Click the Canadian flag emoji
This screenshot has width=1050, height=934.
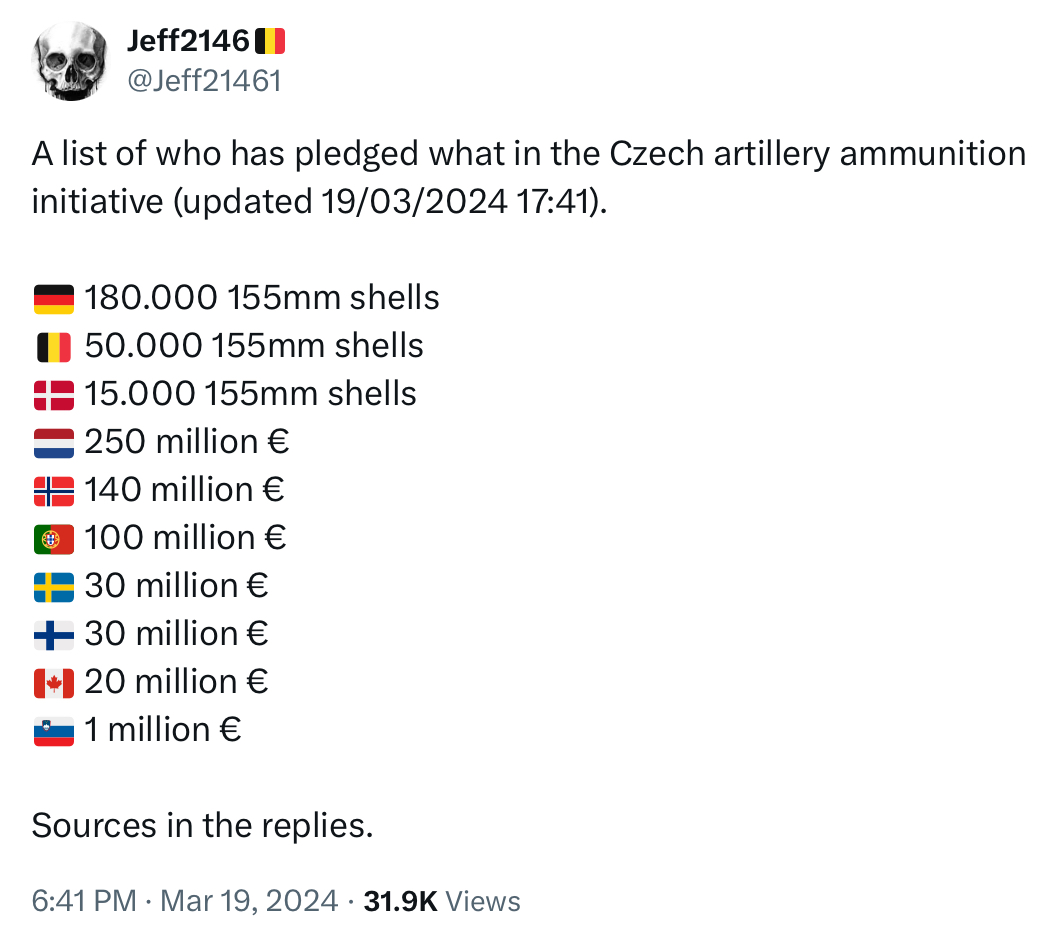[54, 682]
